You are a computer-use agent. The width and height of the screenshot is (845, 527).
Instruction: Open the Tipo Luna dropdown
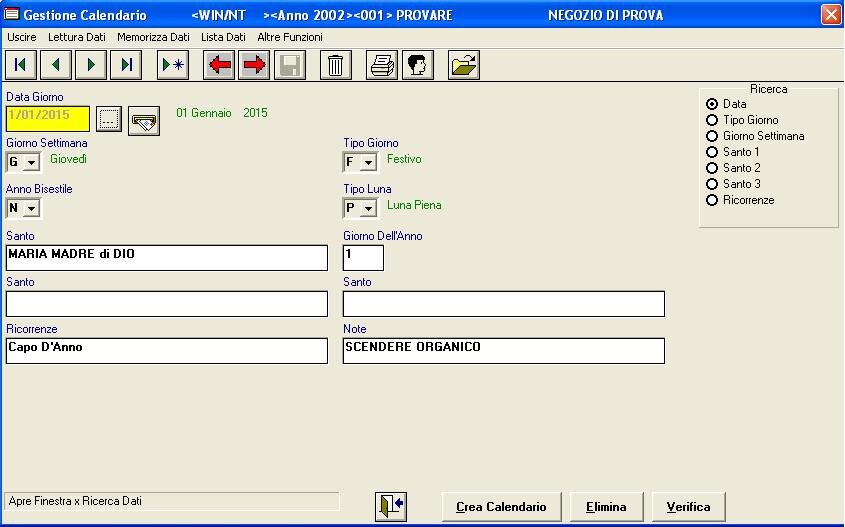(x=367, y=208)
